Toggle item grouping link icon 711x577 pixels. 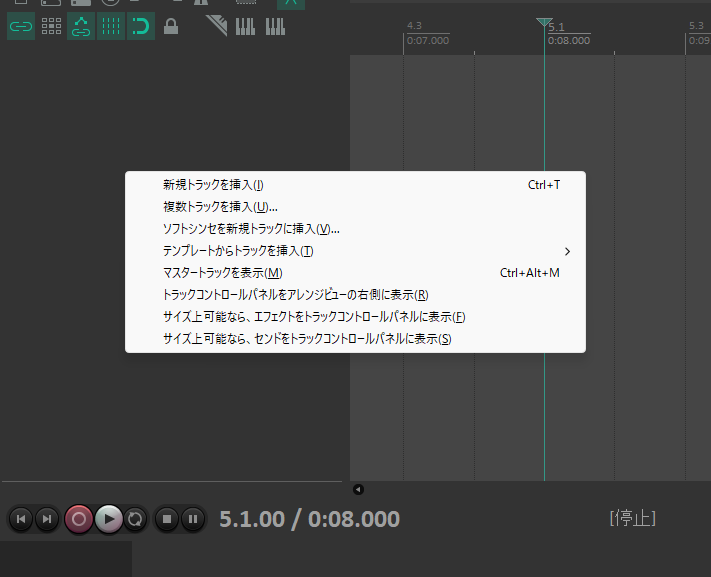click(x=21, y=26)
